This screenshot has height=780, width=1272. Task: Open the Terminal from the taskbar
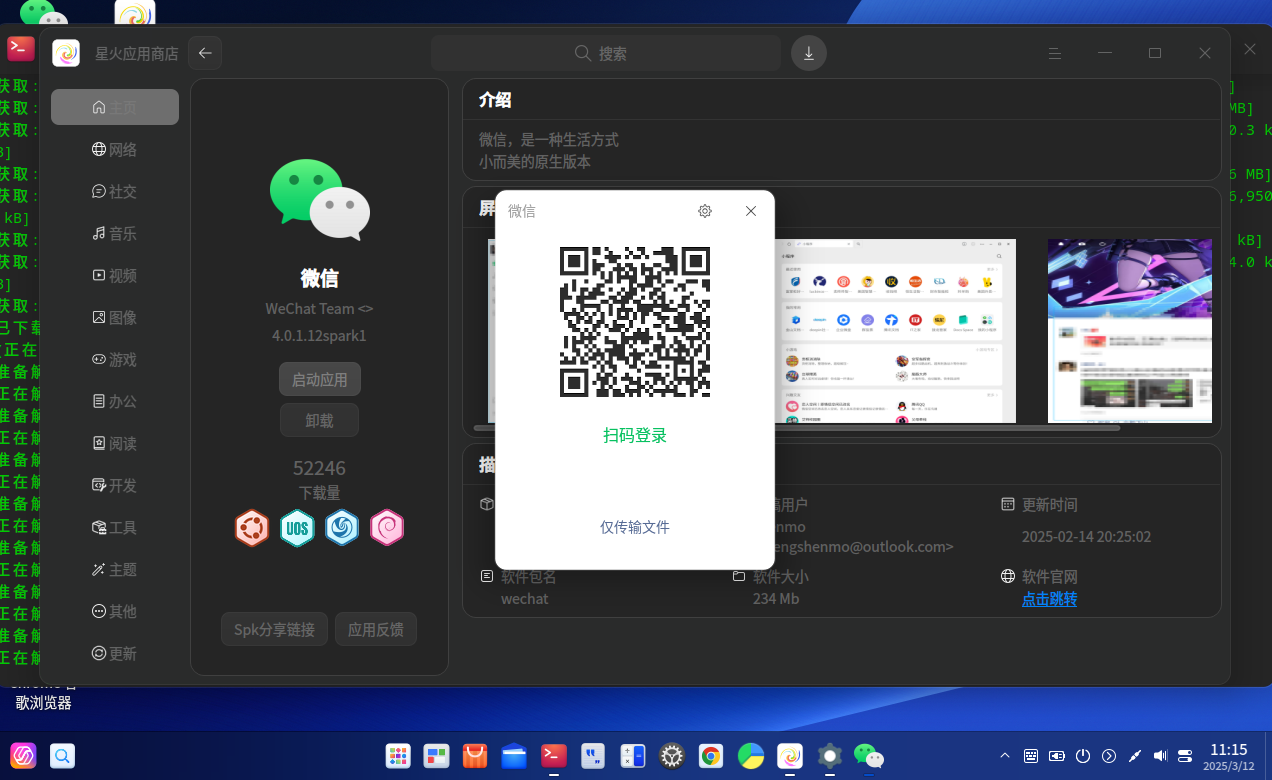pos(554,756)
